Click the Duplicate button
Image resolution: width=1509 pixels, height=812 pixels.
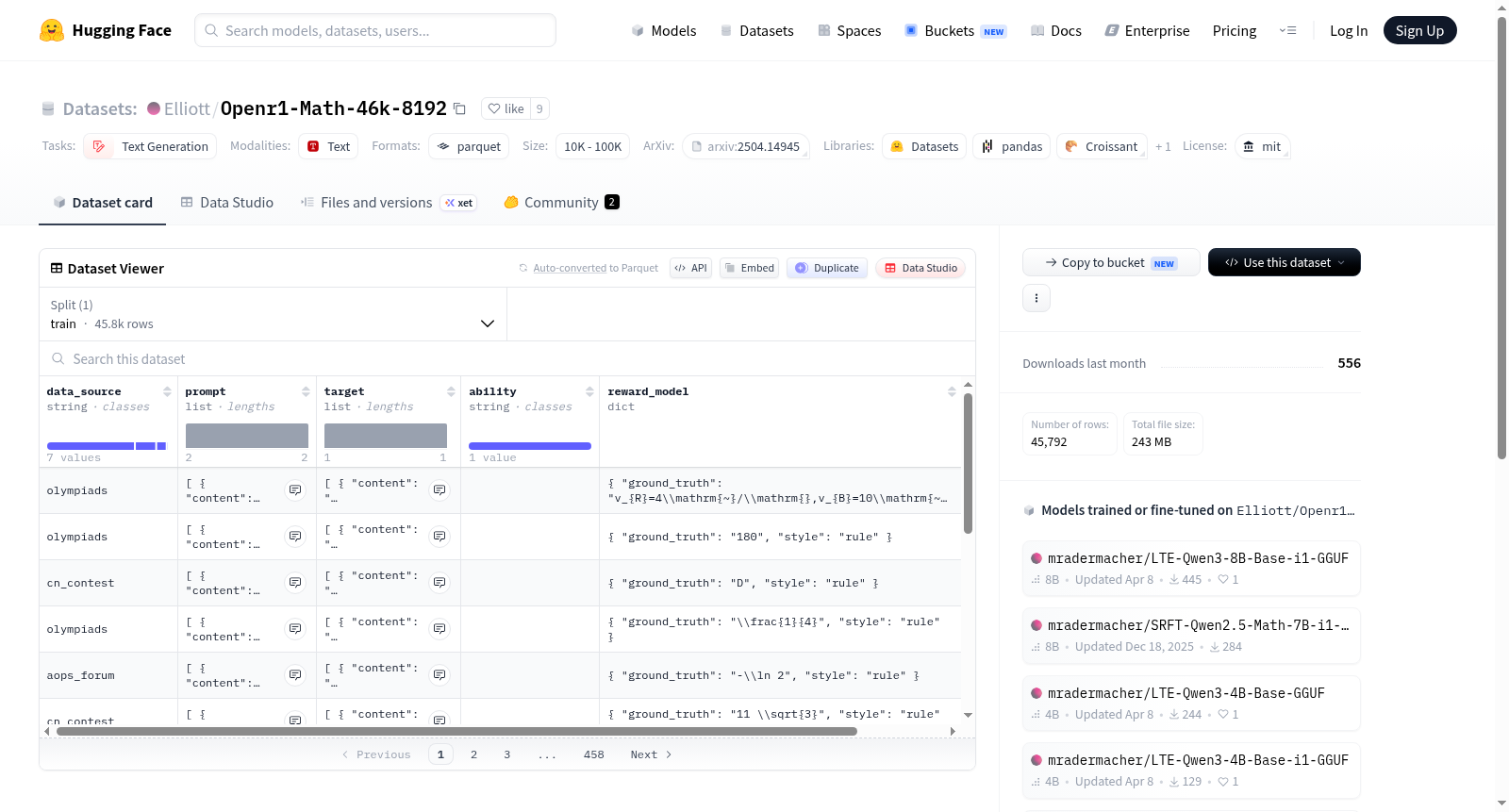(827, 268)
